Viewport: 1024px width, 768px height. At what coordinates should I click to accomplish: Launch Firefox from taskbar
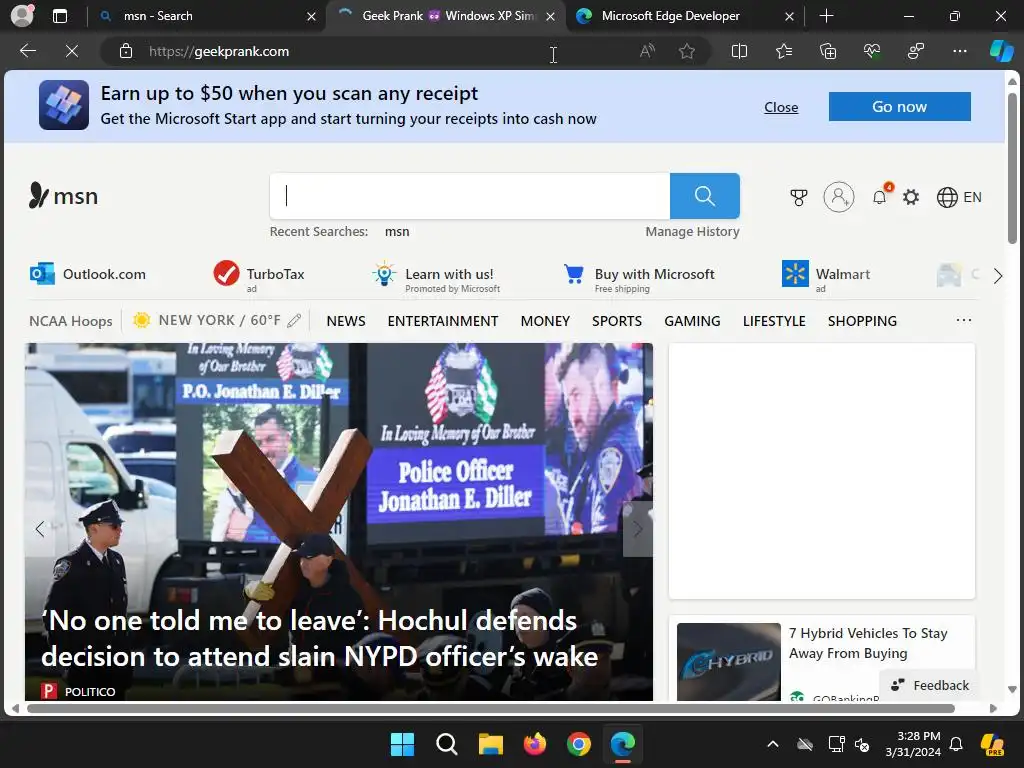535,744
